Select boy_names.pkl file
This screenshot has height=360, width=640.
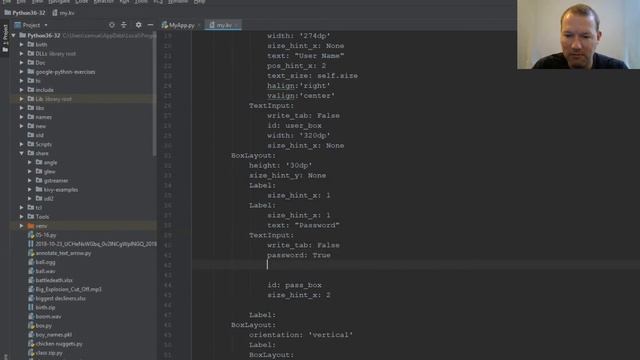click(50, 334)
